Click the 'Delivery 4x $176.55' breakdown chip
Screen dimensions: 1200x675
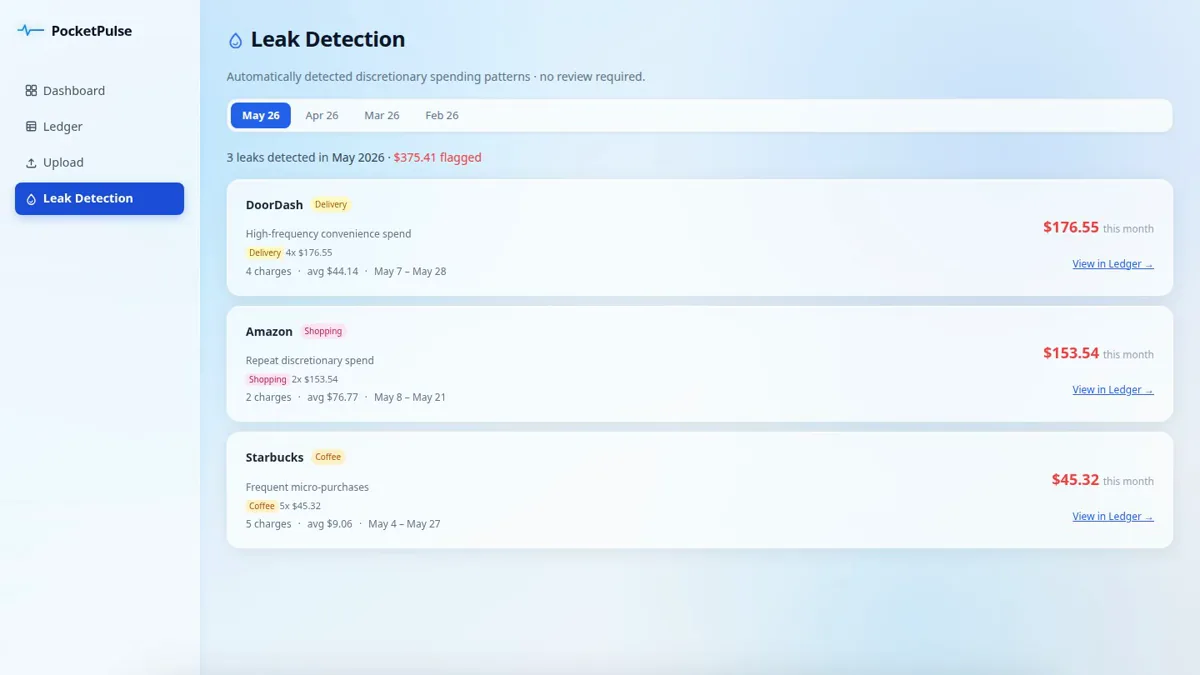(x=289, y=253)
